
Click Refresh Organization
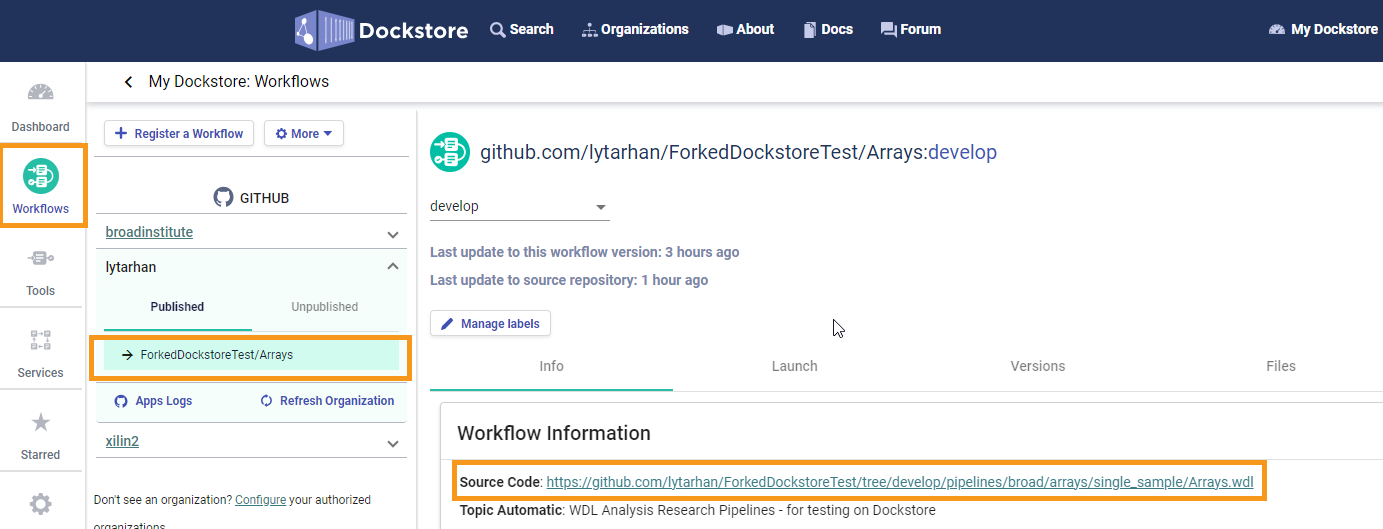(x=327, y=401)
